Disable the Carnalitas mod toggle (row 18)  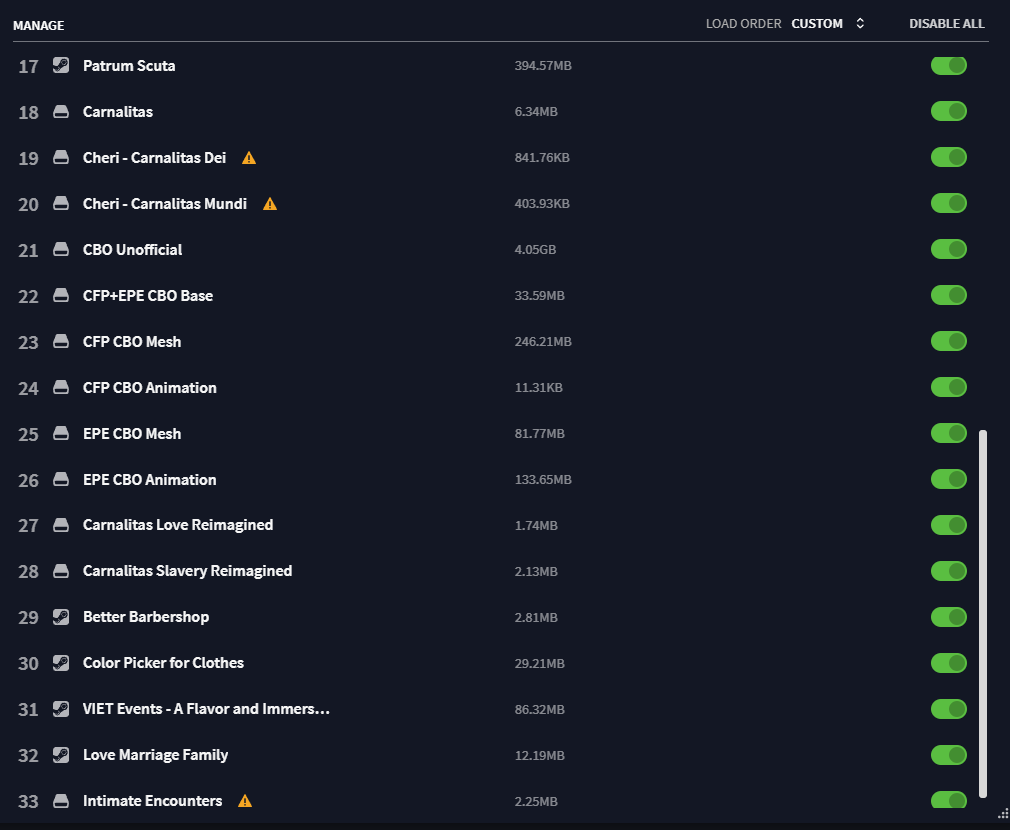click(x=949, y=111)
